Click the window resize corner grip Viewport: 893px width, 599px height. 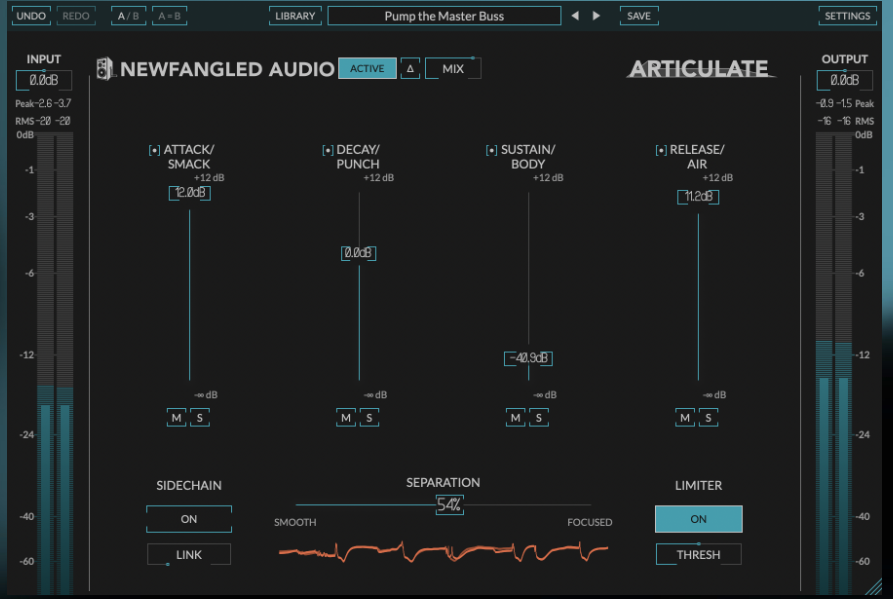click(873, 586)
